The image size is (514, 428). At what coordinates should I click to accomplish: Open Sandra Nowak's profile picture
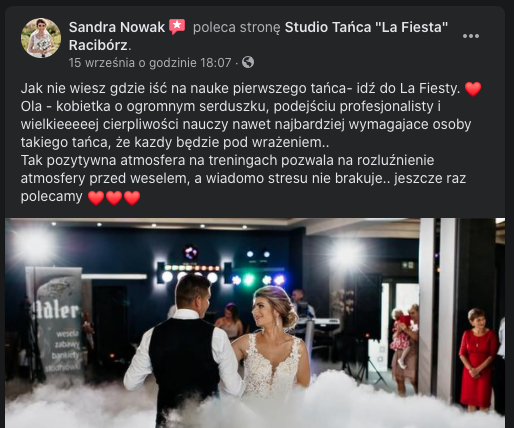pos(41,38)
